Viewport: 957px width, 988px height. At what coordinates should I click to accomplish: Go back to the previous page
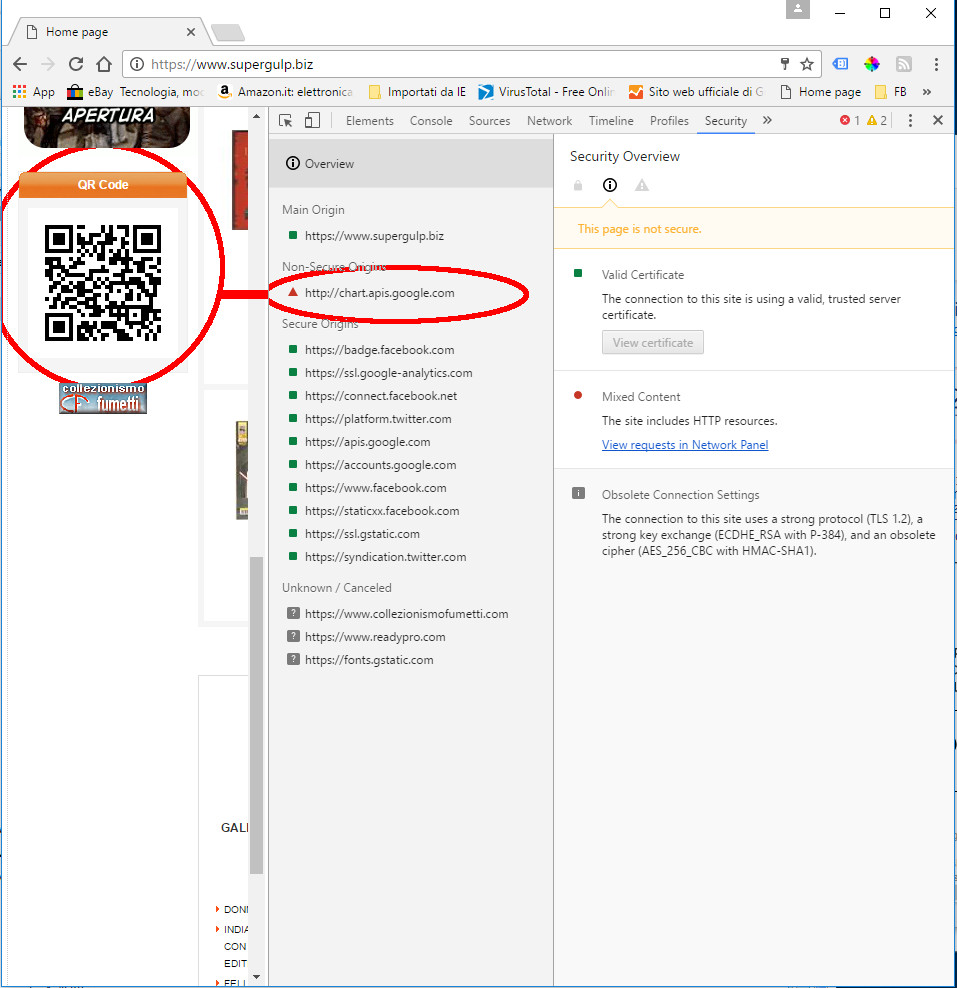(20, 64)
